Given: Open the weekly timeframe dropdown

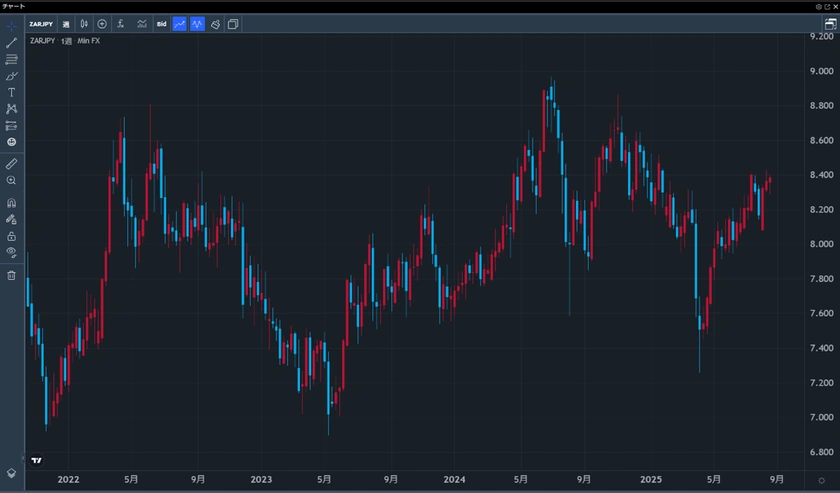Looking at the screenshot, I should click(66, 24).
